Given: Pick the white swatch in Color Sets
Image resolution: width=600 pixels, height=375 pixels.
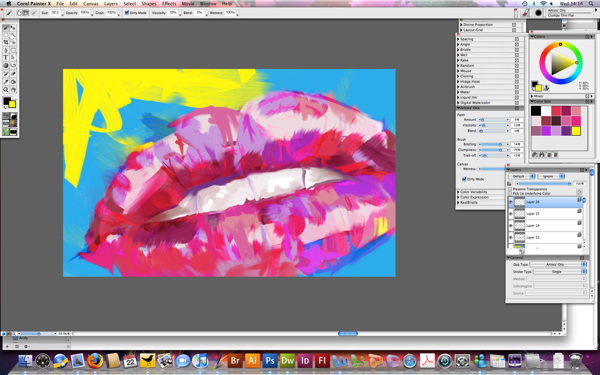Looking at the screenshot, I should (x=546, y=111).
